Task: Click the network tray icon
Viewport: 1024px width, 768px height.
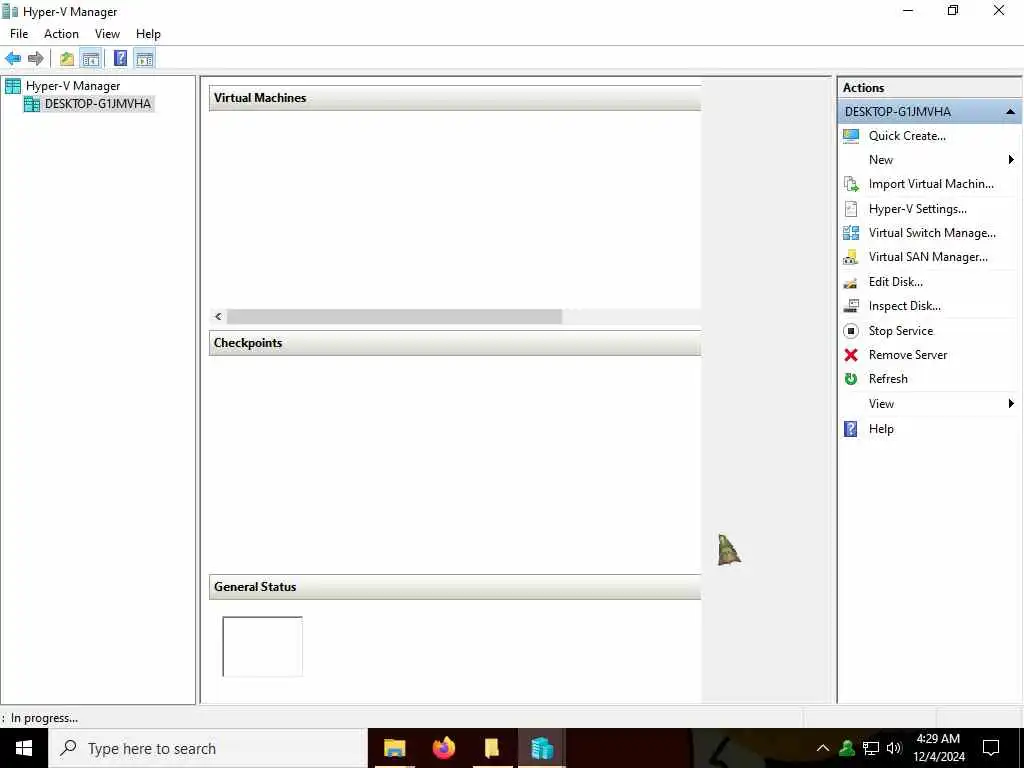Action: (x=871, y=748)
